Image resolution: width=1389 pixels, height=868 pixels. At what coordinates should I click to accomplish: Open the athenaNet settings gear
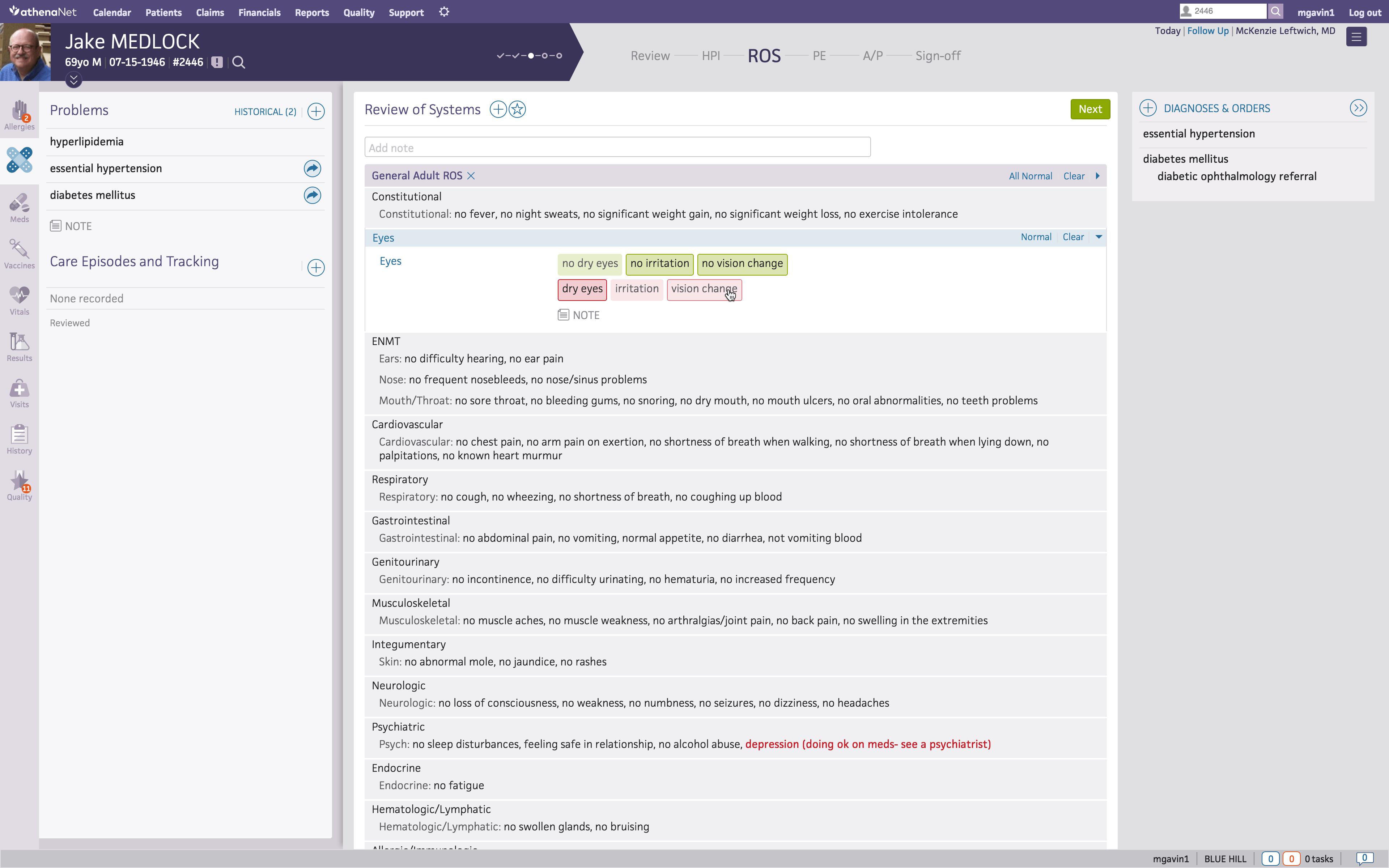tap(444, 12)
